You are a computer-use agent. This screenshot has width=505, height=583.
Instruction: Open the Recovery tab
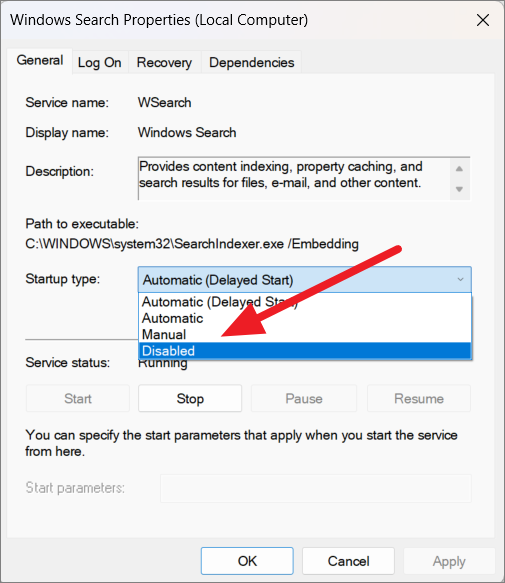click(164, 62)
